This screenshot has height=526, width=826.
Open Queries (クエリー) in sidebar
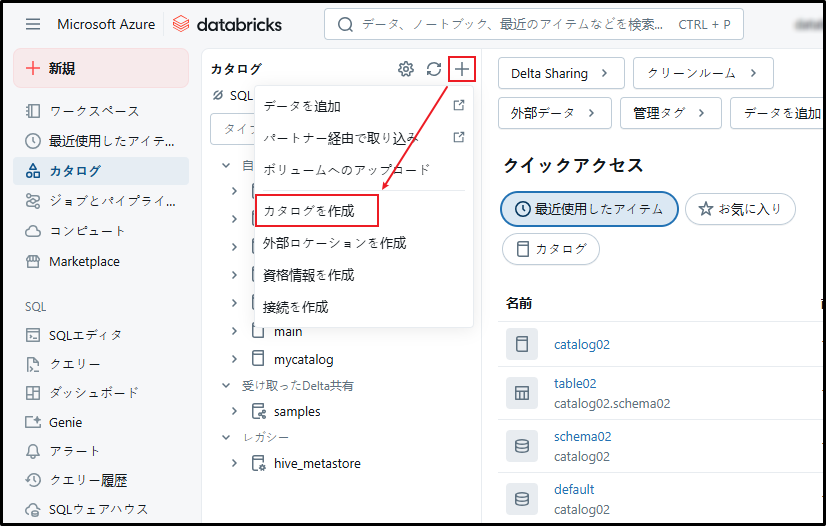click(x=101, y=364)
